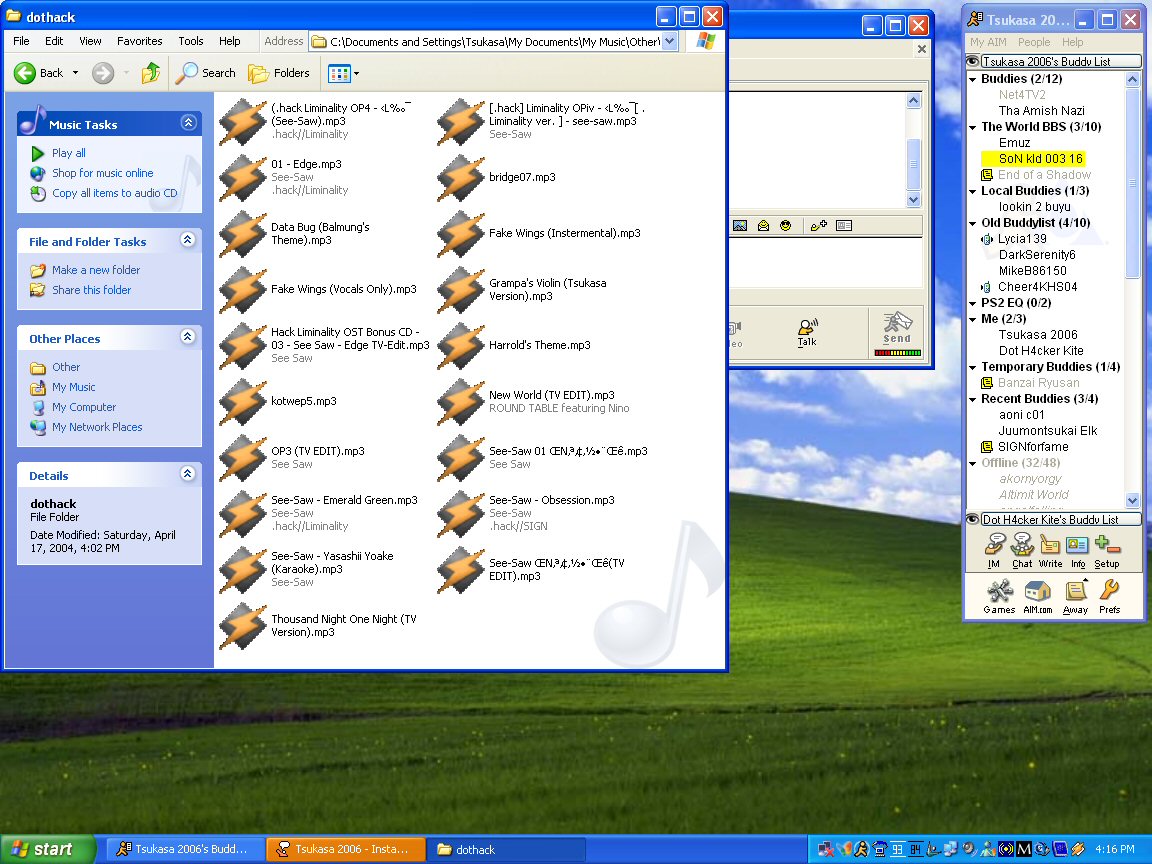Screen dimensions: 1152x864
Task: Click the Away message icon
Action: [1075, 594]
